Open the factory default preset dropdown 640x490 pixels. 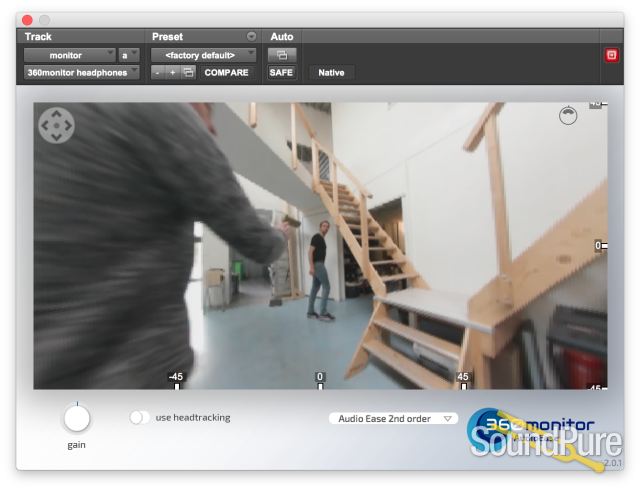(x=204, y=55)
